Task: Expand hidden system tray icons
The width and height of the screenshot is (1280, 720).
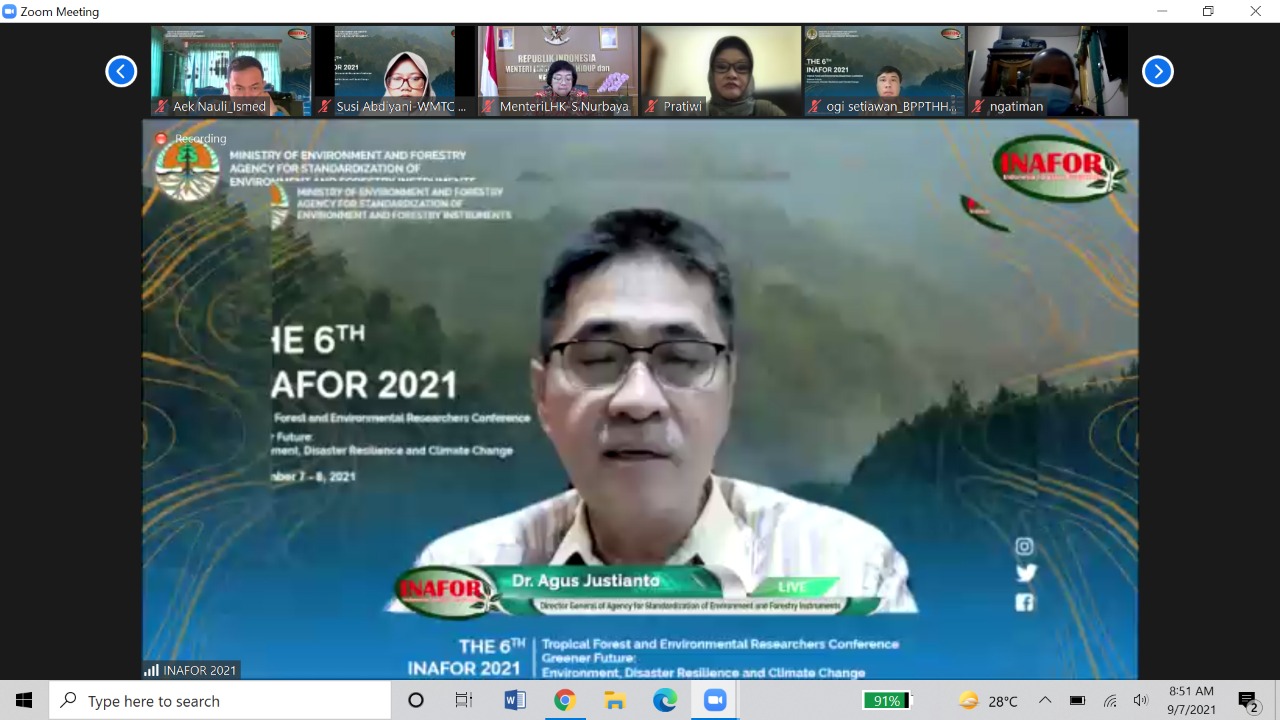Action: click(1045, 701)
